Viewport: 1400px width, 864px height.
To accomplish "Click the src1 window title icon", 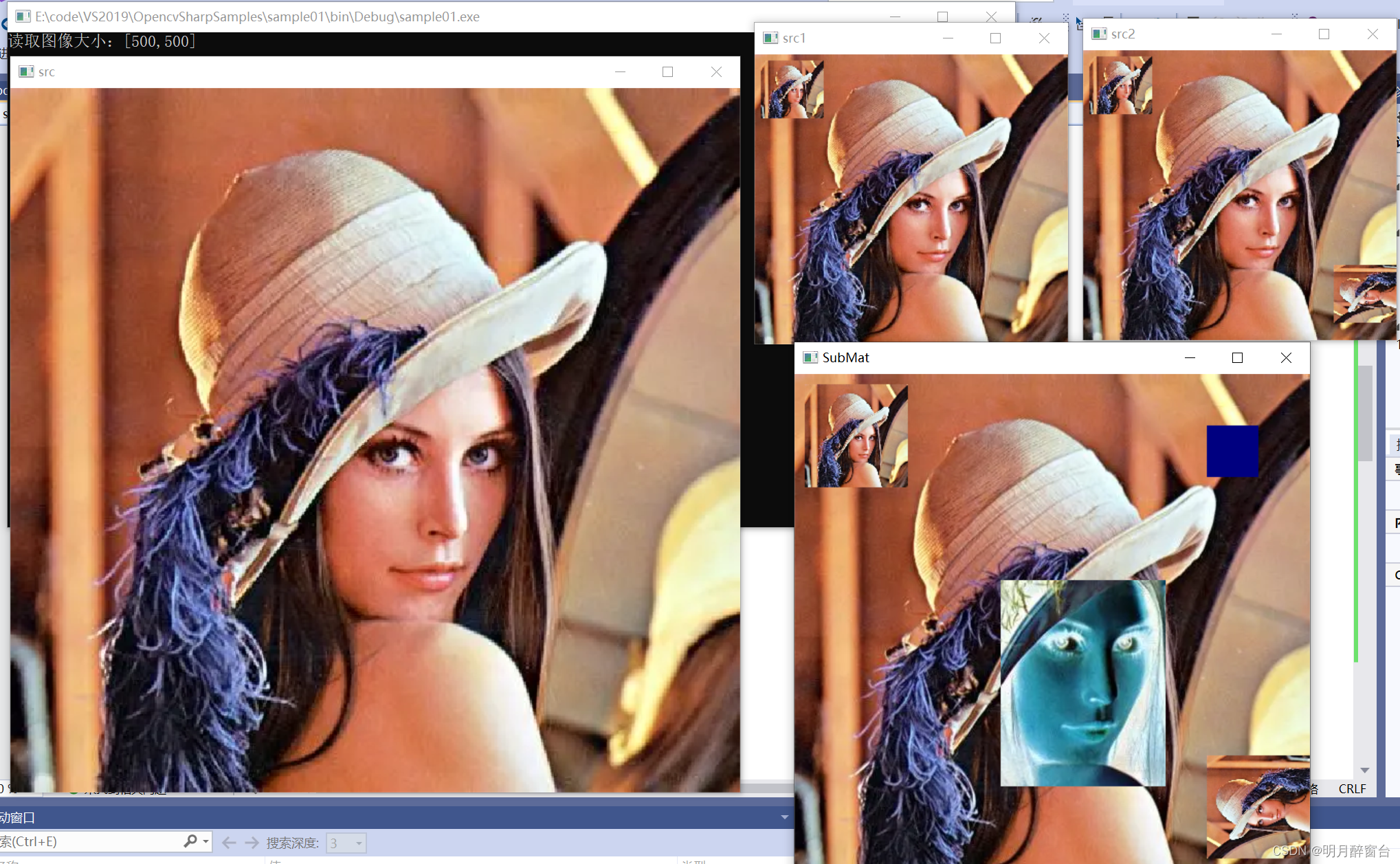I will (x=770, y=38).
